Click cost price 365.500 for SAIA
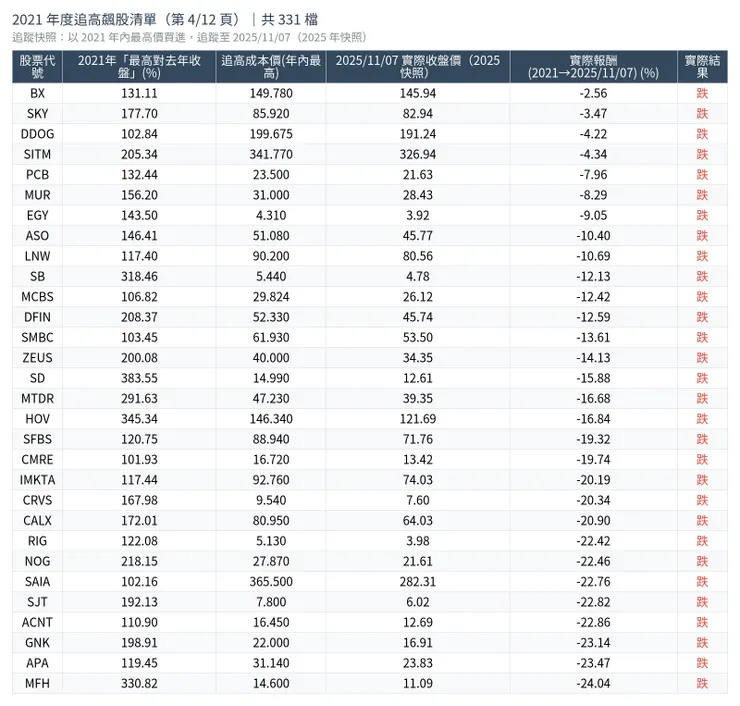The width and height of the screenshot is (740, 706). [271, 581]
